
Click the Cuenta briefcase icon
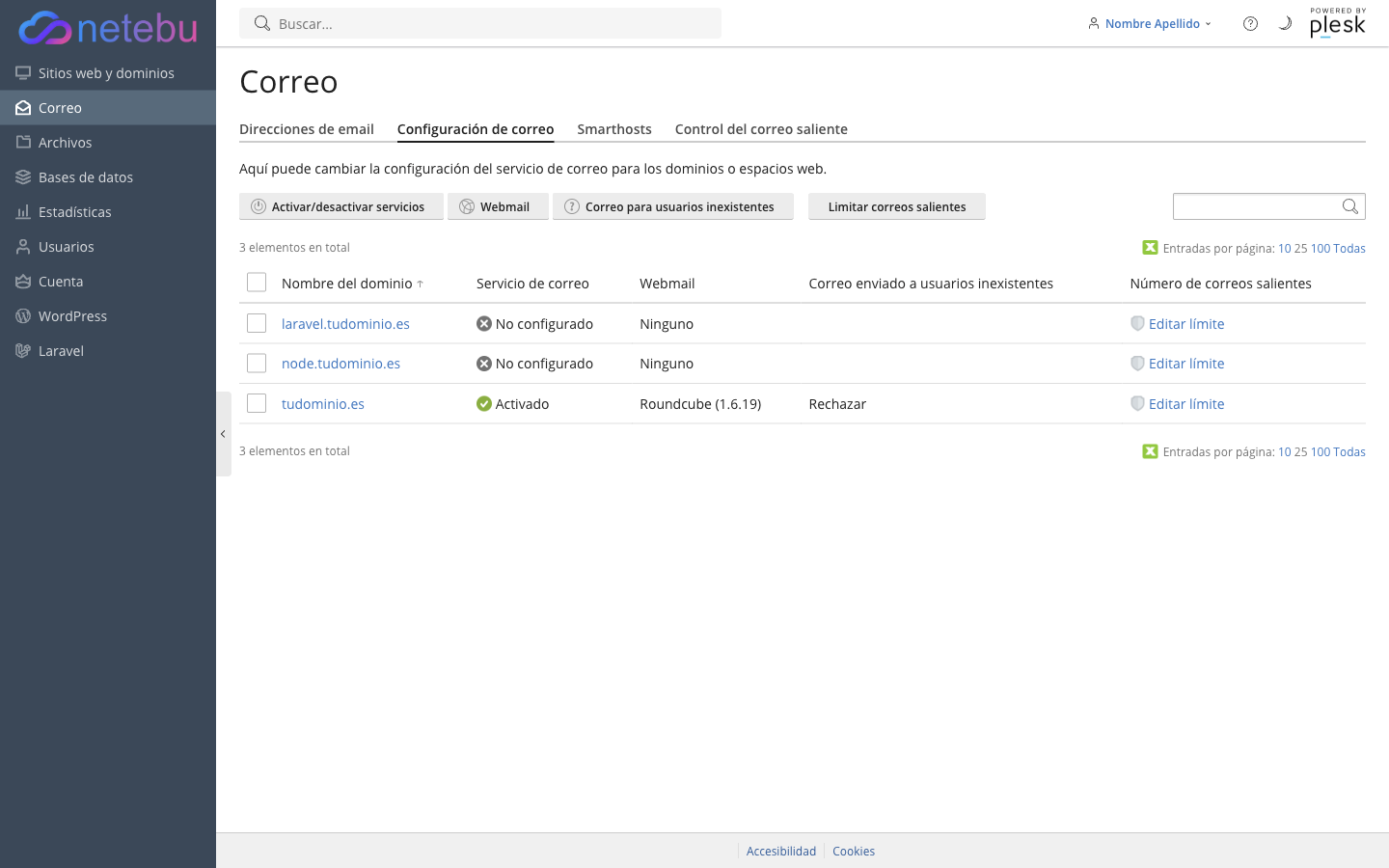click(23, 282)
